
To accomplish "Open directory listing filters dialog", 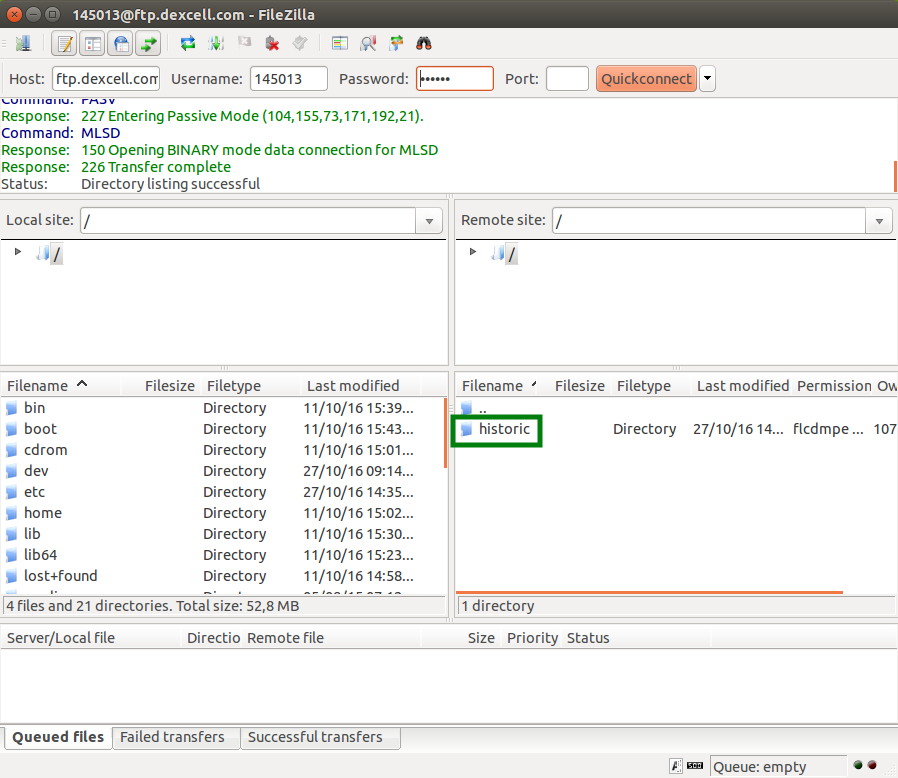I will pos(340,44).
